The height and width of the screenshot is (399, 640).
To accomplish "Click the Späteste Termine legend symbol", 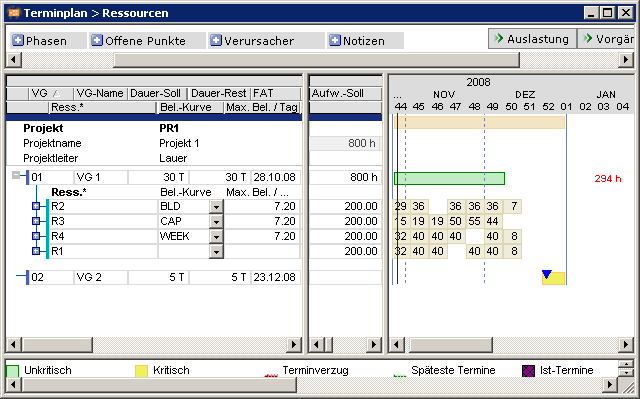I will click(400, 375).
